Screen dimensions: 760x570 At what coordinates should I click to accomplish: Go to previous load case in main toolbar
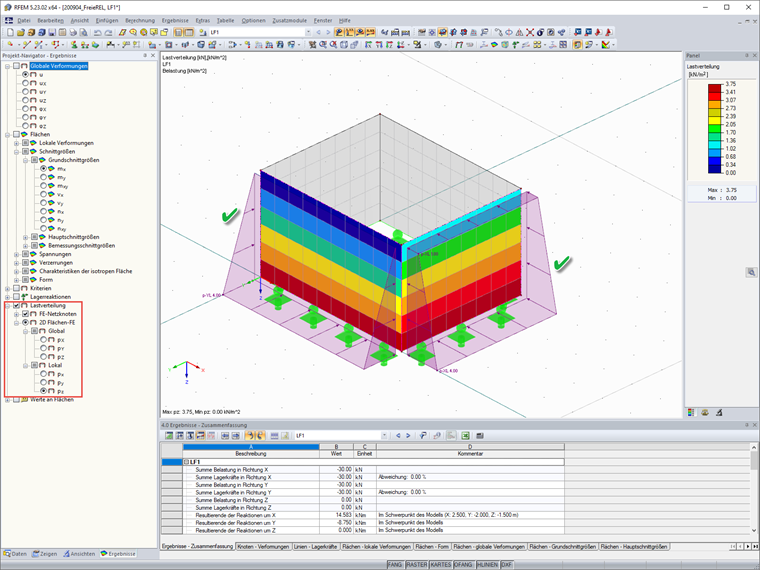point(318,32)
